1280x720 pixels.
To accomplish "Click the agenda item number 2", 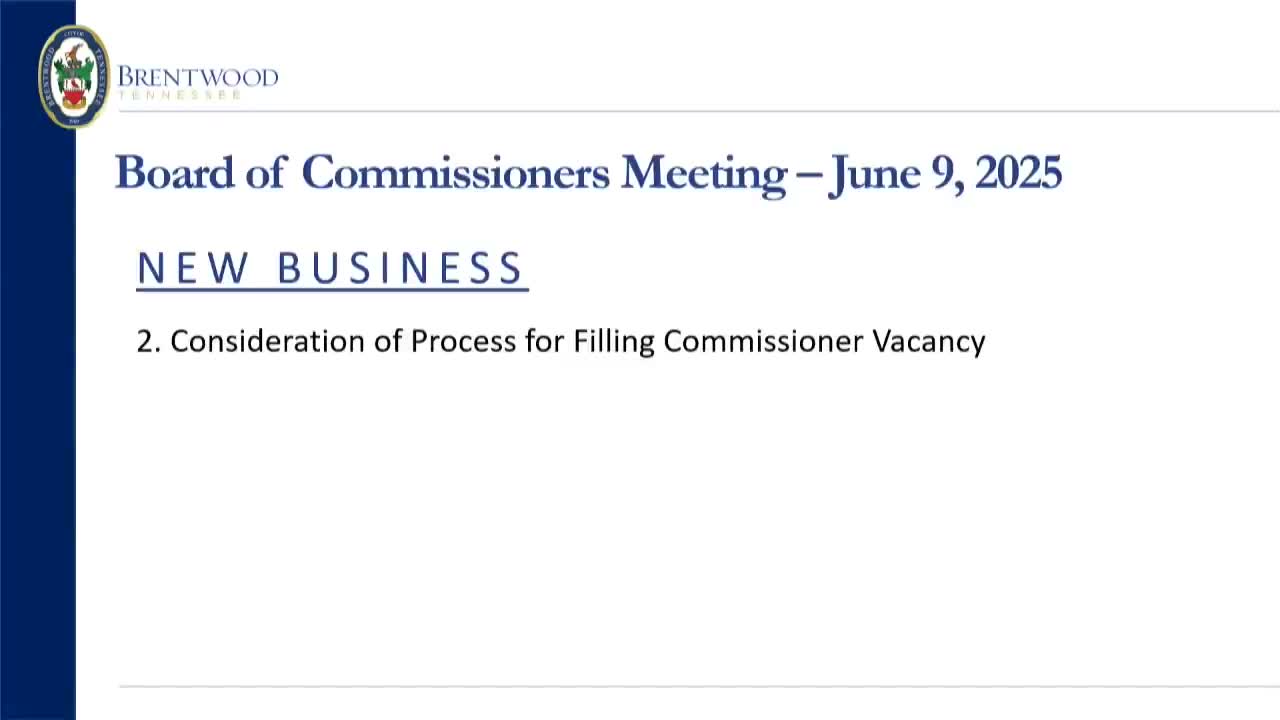I will (x=148, y=341).
